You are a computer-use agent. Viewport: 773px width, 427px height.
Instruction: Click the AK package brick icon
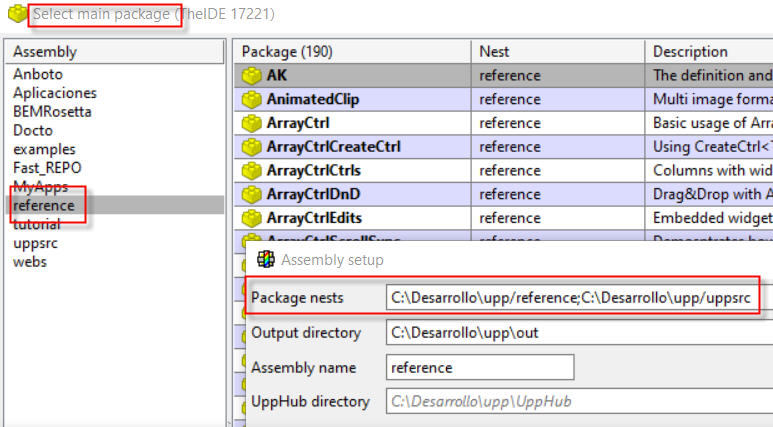tap(251, 75)
